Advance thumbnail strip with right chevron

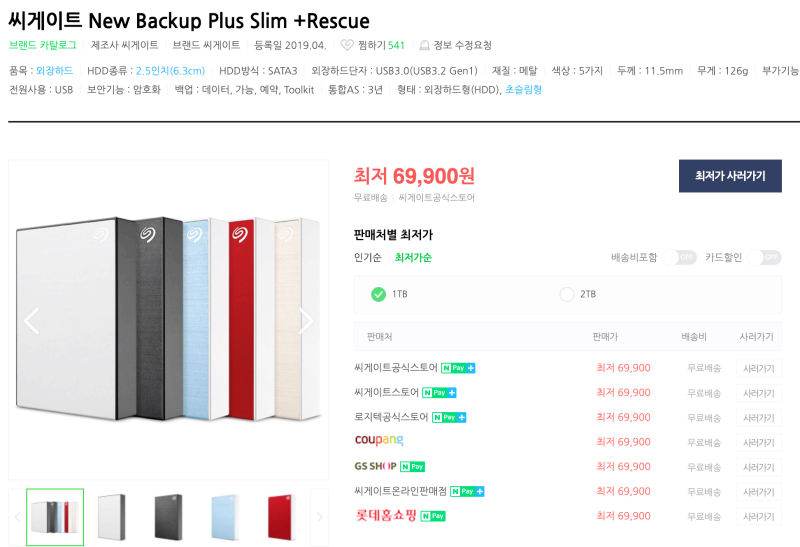click(x=319, y=517)
